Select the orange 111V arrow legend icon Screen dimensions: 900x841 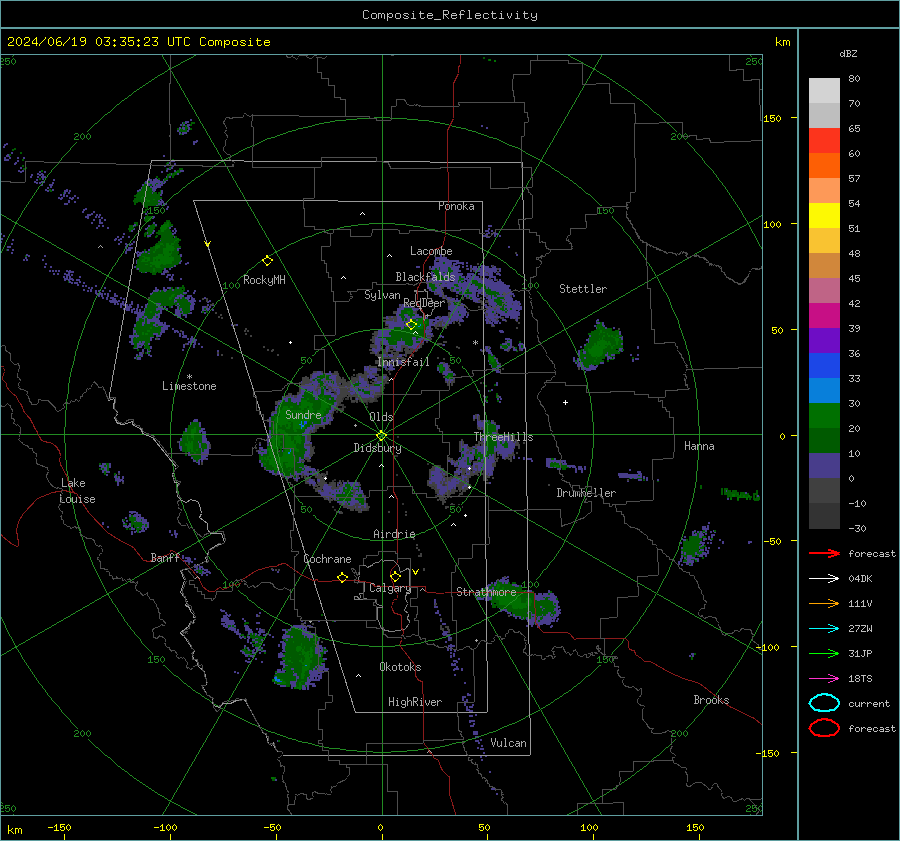[x=824, y=603]
